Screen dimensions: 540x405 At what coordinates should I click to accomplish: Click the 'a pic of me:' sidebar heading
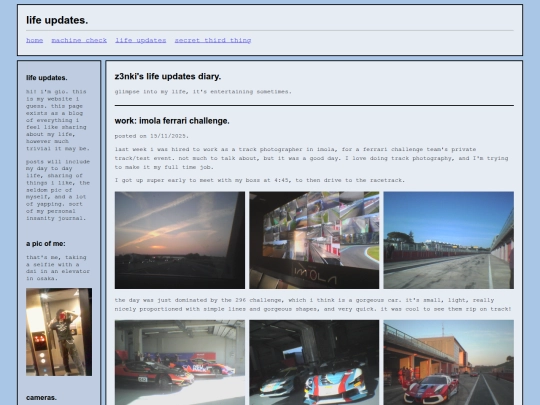(46, 243)
